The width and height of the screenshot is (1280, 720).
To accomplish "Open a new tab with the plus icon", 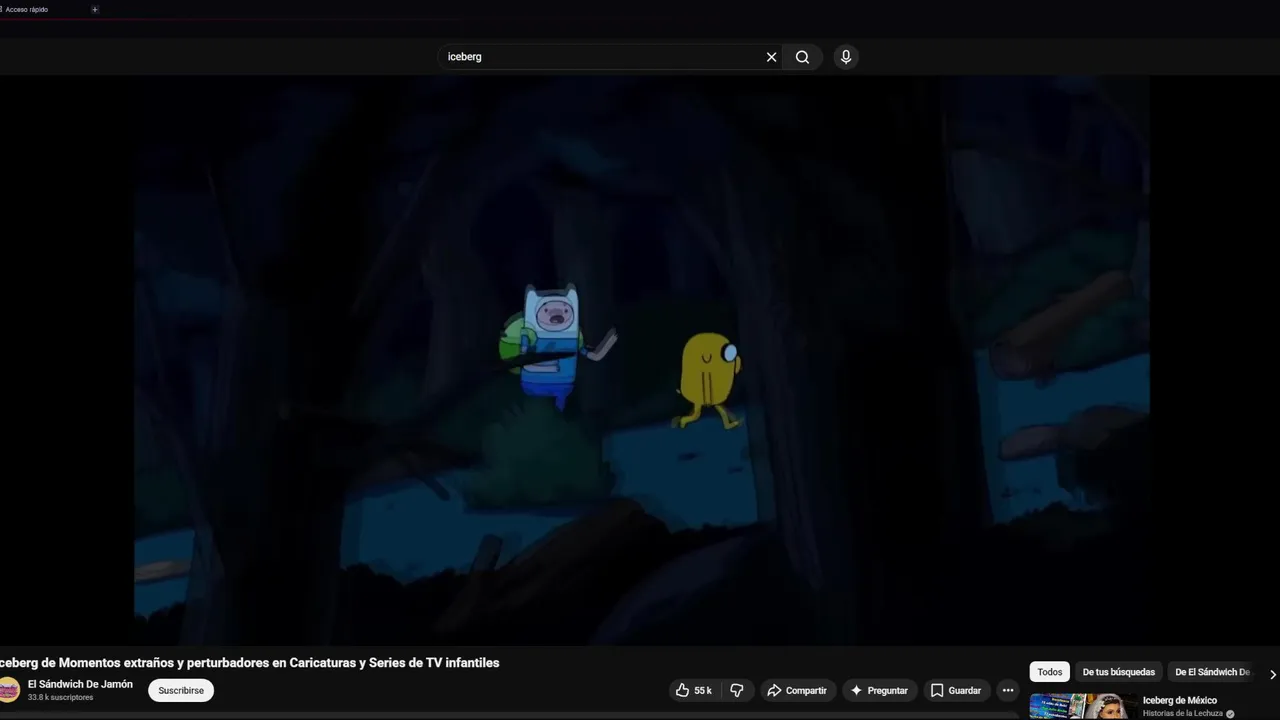I will [x=95, y=9].
